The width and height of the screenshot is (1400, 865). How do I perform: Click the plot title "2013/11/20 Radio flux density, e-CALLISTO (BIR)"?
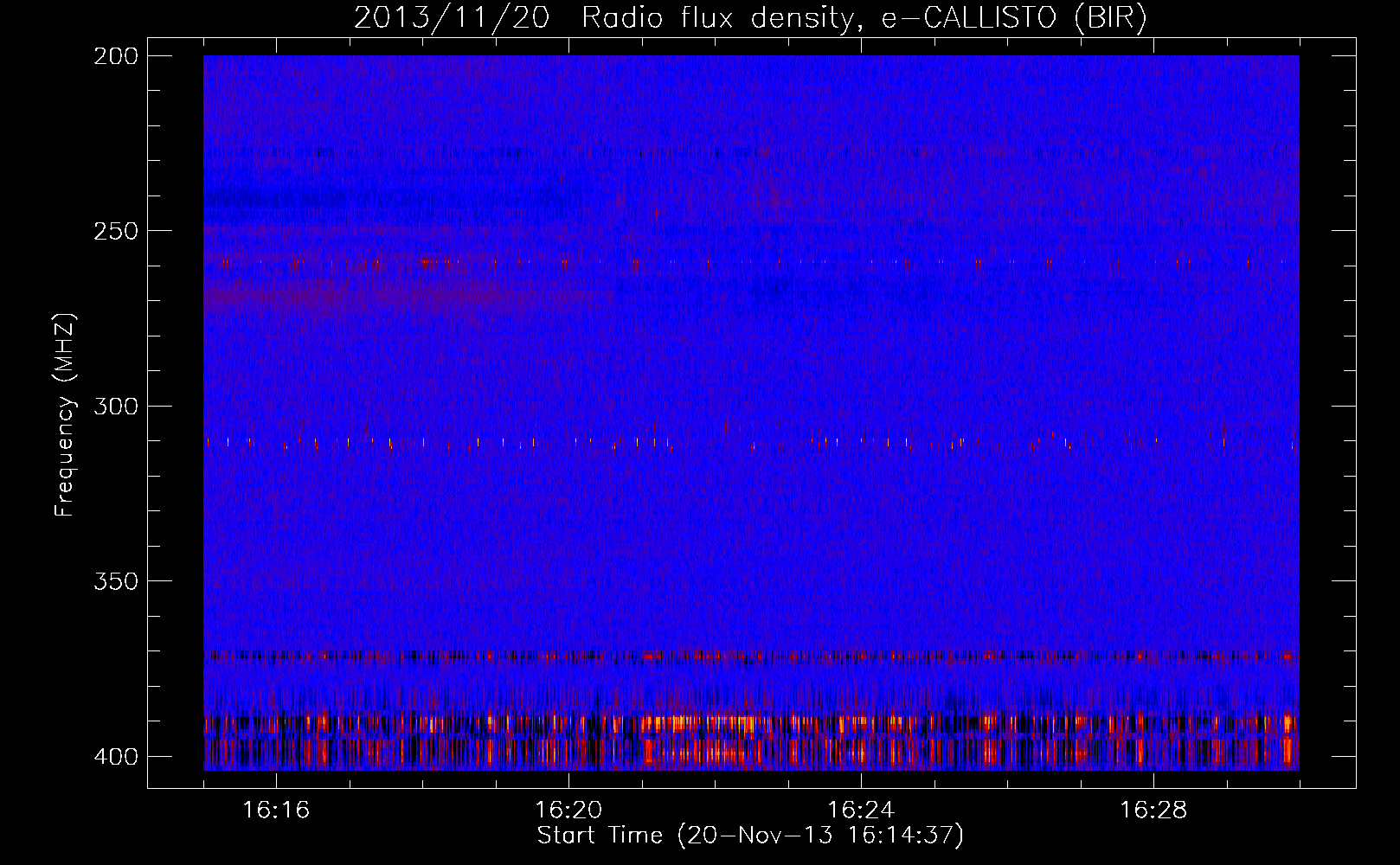click(x=750, y=18)
